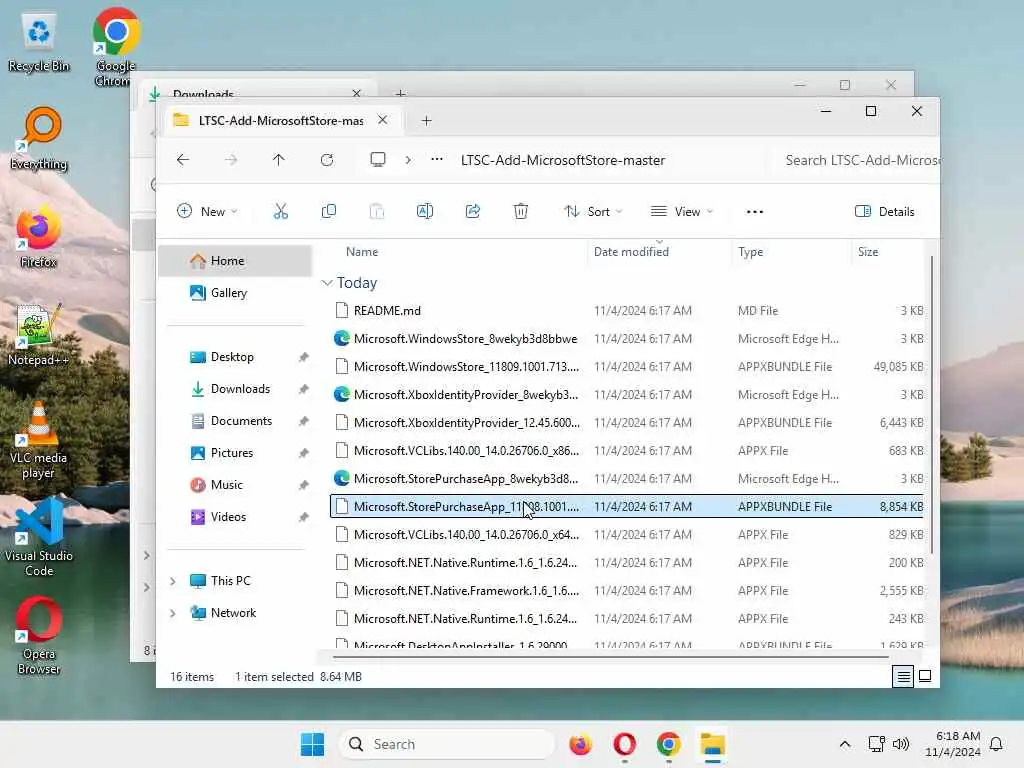Open breadcrumb ellipsis in address bar
This screenshot has height=768, width=1024.
(437, 160)
